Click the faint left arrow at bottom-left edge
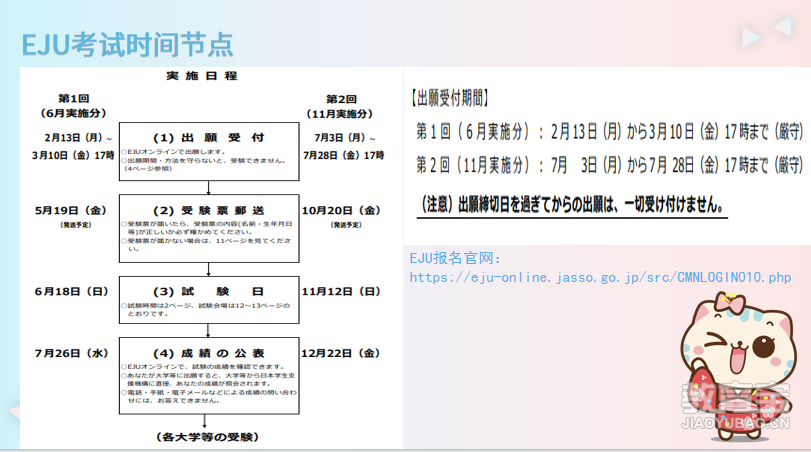This screenshot has width=811, height=452. [12, 411]
